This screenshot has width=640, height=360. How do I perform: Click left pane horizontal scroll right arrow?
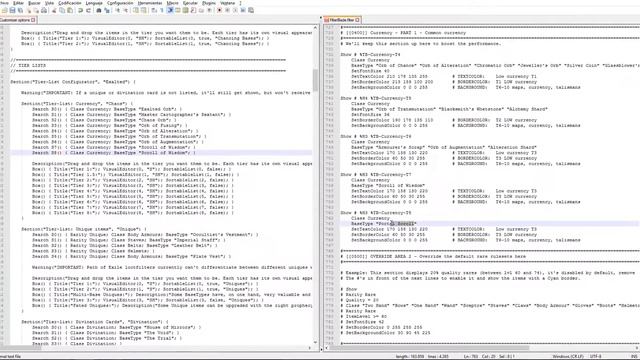click(x=310, y=348)
